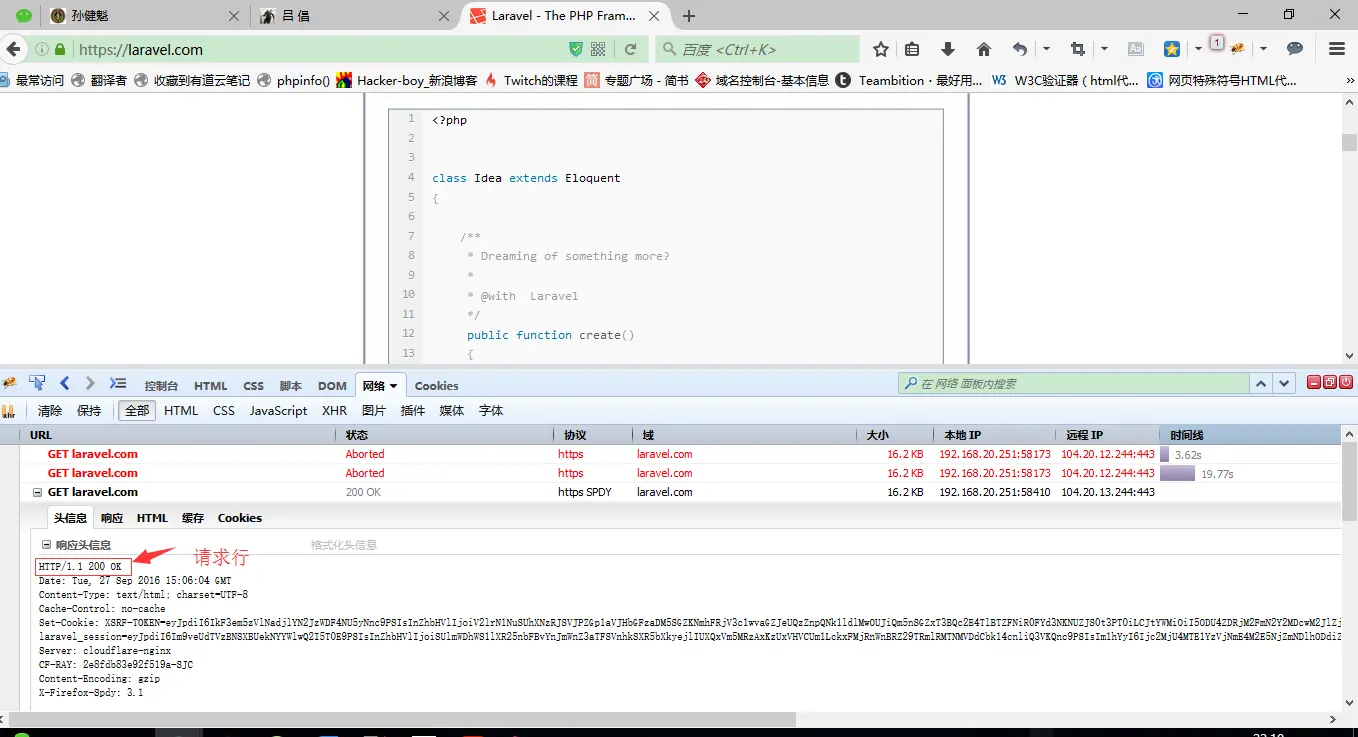This screenshot has height=737, width=1358.
Task: Open the Cookies panel tab in Firebug
Action: pyautogui.click(x=436, y=386)
